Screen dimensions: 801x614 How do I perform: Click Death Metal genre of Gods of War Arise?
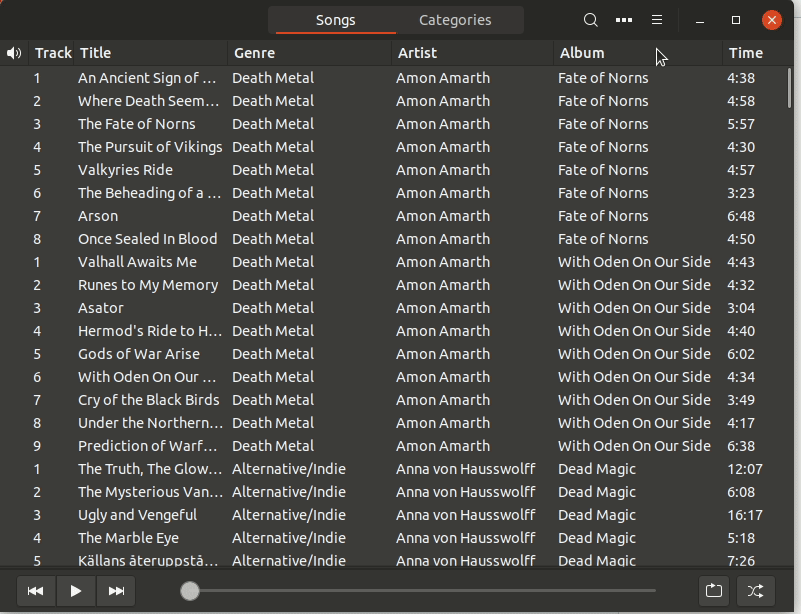(x=273, y=354)
